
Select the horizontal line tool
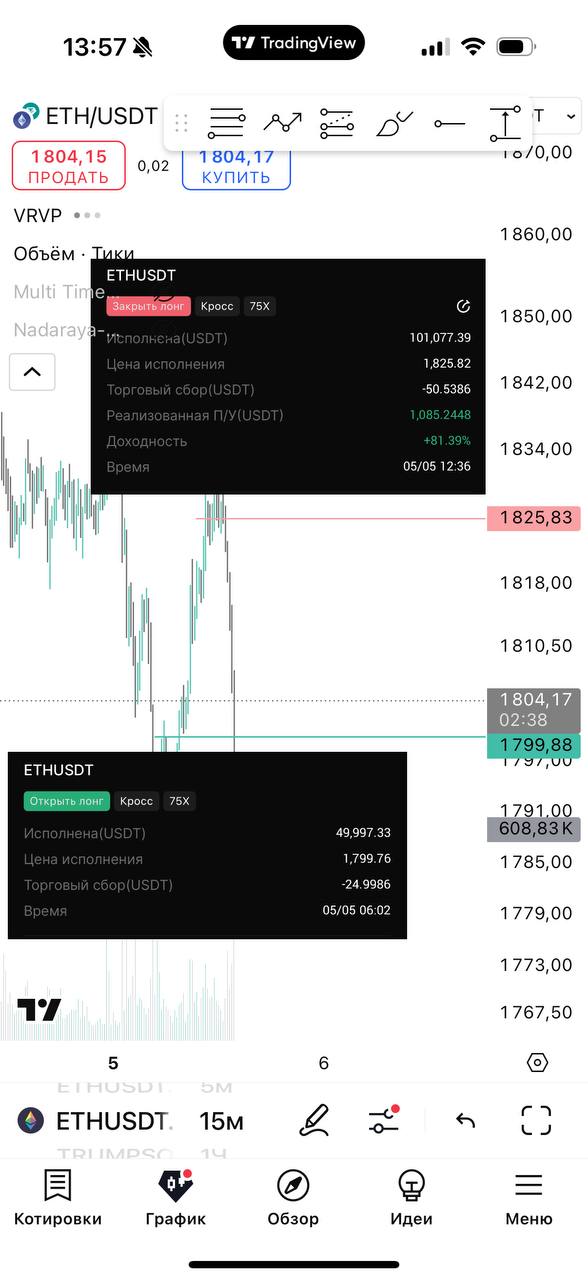450,124
